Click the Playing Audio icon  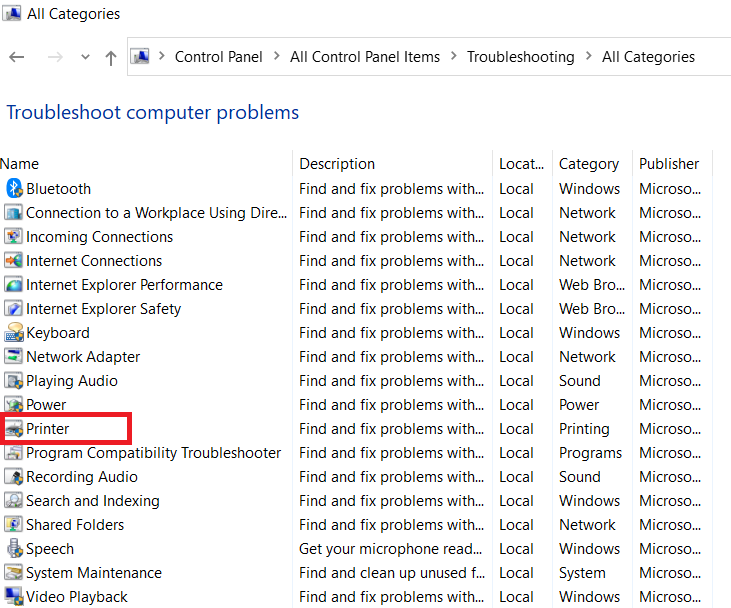[14, 380]
